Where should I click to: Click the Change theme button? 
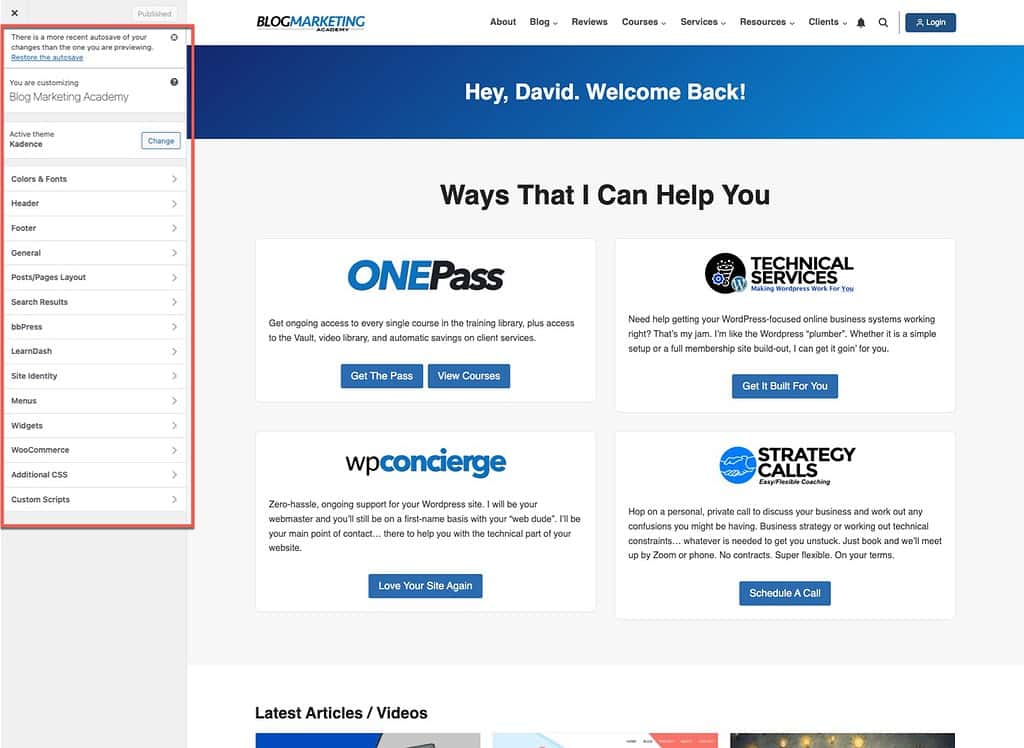[x=161, y=140]
